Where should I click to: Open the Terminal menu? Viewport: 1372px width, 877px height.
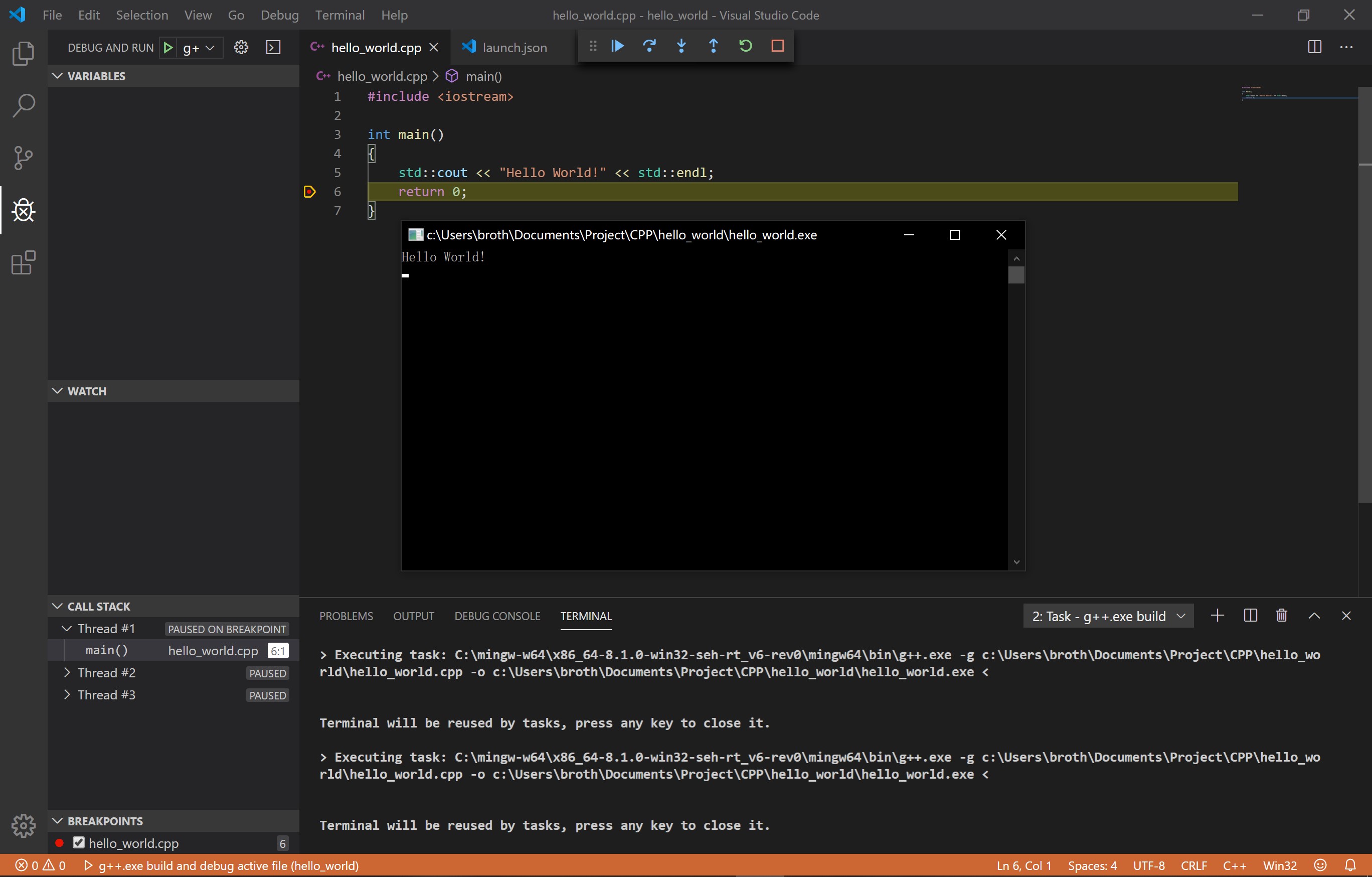339,15
